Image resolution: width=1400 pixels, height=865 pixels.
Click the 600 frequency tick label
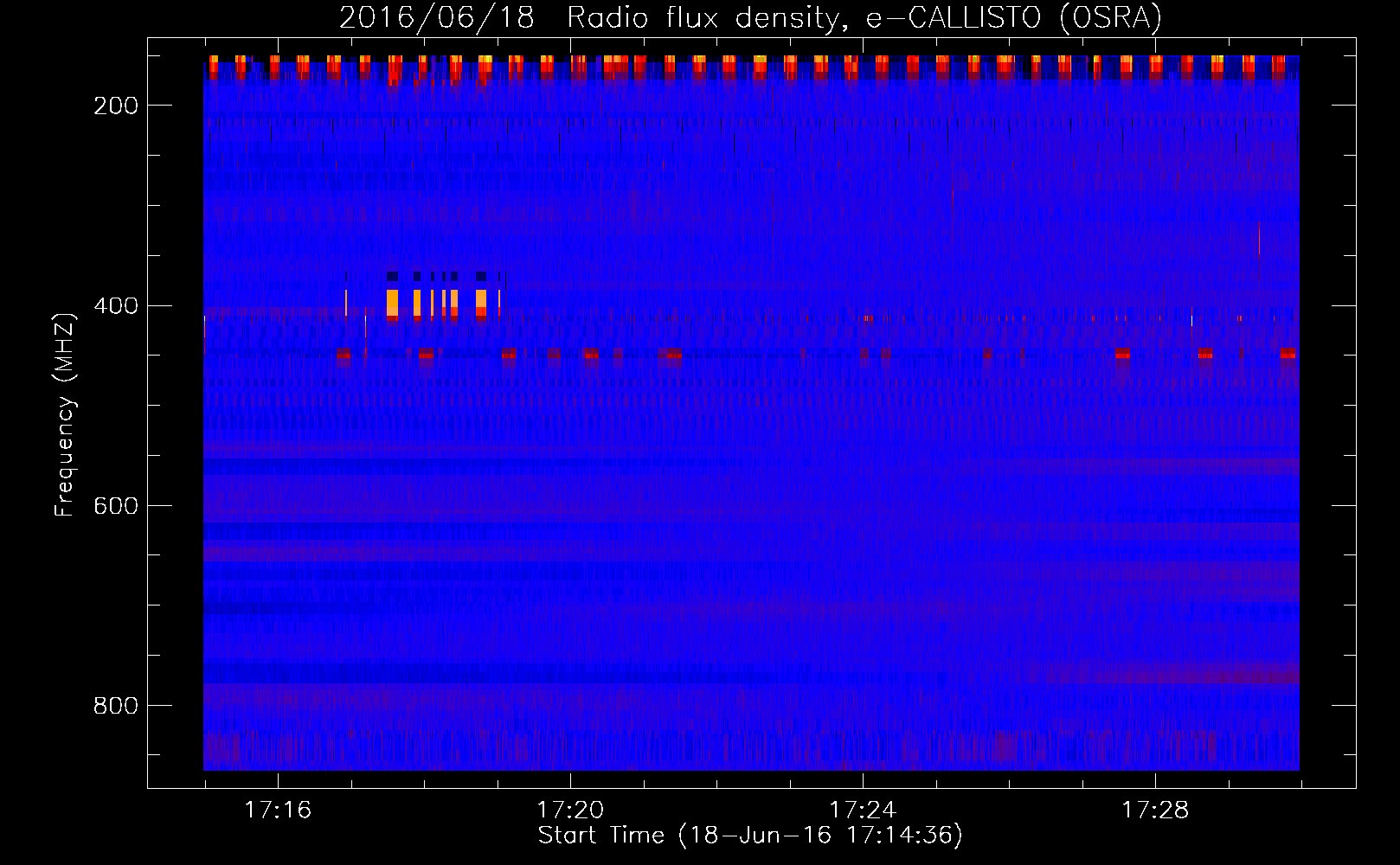116,506
